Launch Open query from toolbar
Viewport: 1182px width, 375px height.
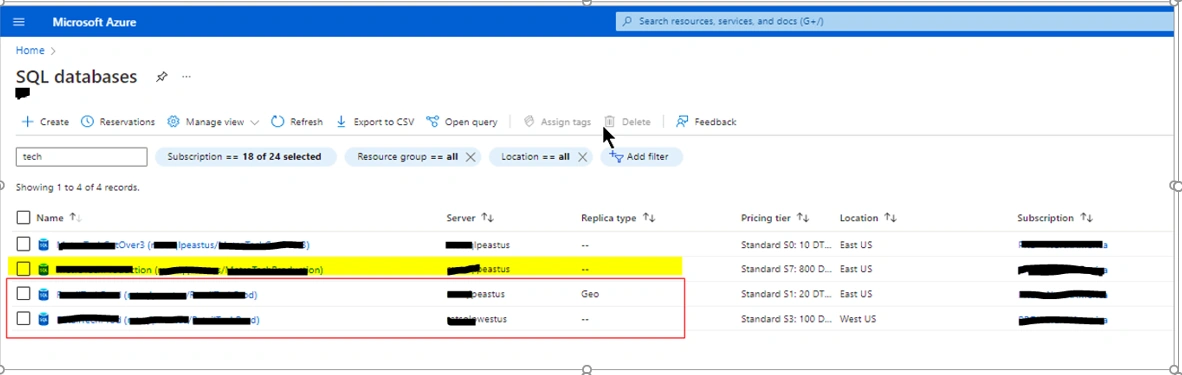pyautogui.click(x=462, y=121)
